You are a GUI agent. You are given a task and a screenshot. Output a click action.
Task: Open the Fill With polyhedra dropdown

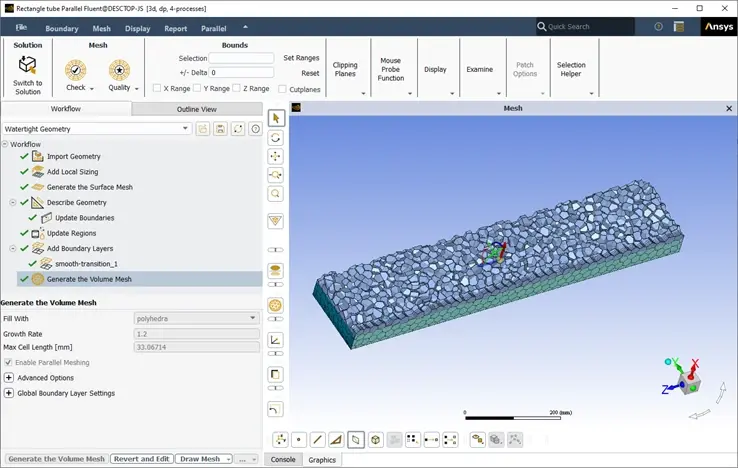pyautogui.click(x=196, y=319)
